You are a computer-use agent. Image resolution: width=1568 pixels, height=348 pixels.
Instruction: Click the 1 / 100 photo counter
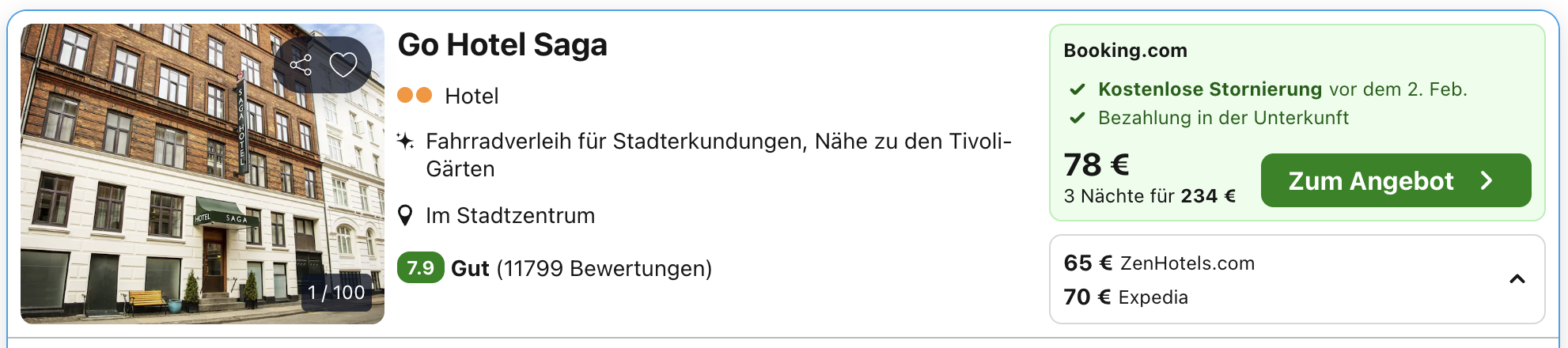(x=336, y=293)
